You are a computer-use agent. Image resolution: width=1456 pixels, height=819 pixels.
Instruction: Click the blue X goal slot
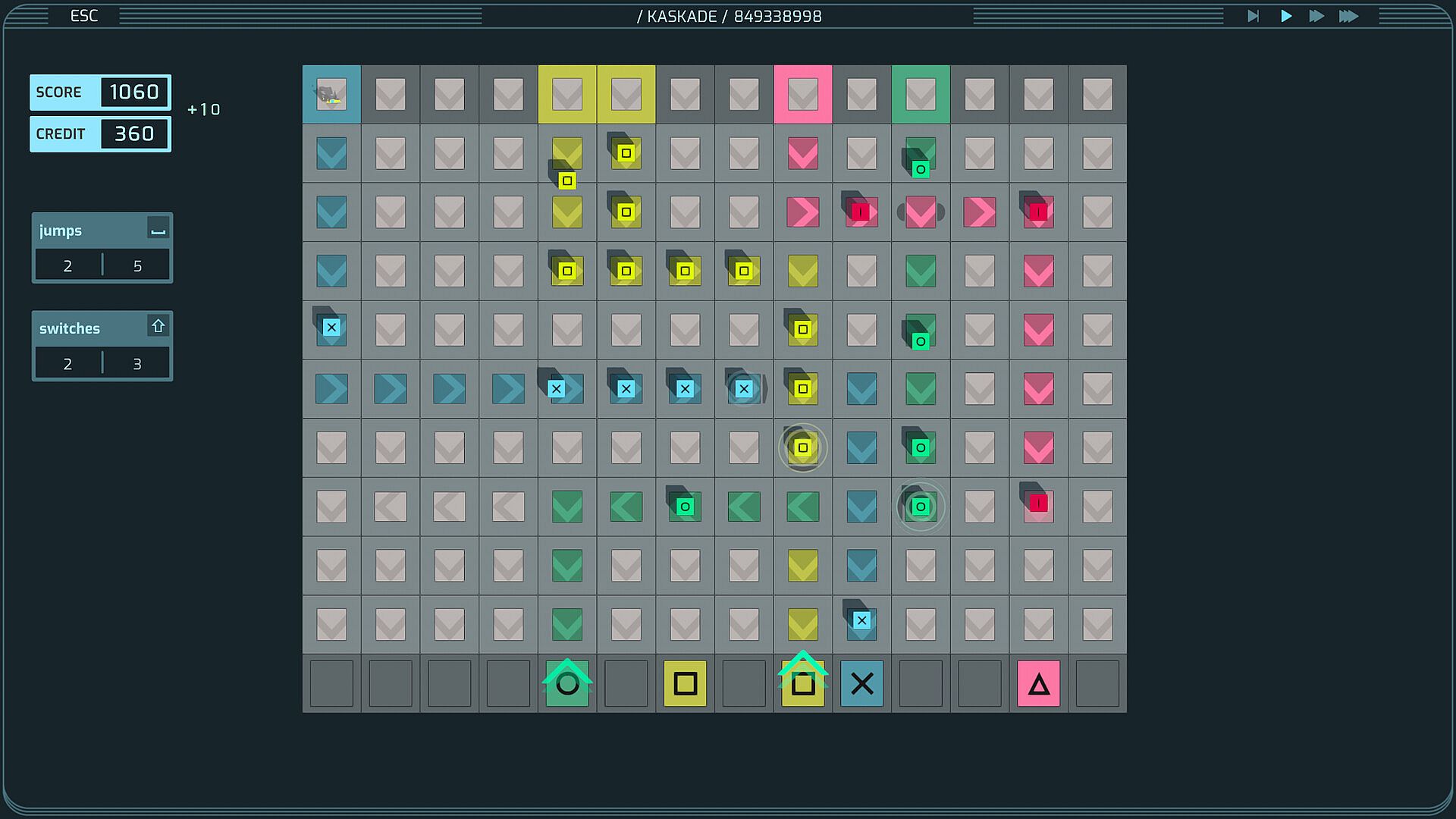(x=861, y=684)
